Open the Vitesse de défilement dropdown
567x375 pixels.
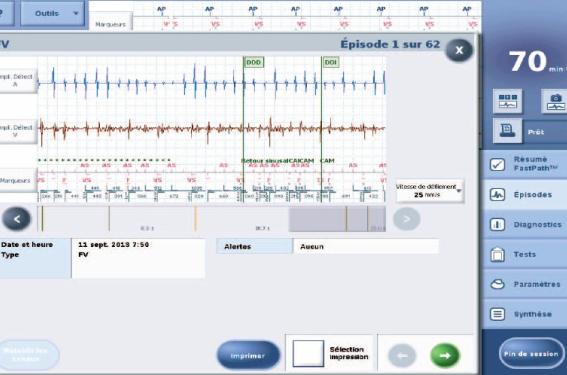coord(430,191)
